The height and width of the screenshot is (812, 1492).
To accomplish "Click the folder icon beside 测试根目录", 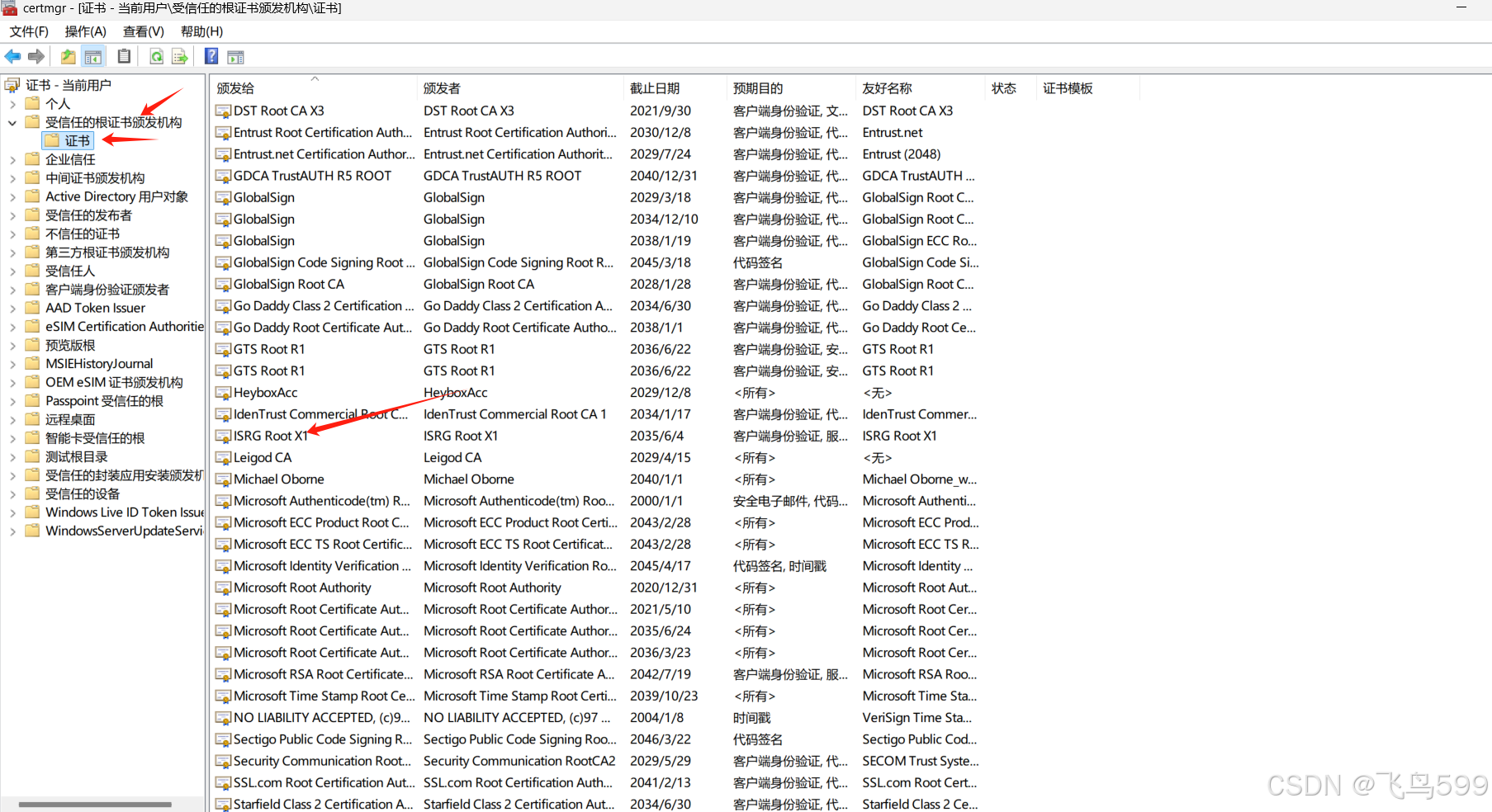I will click(x=32, y=456).
